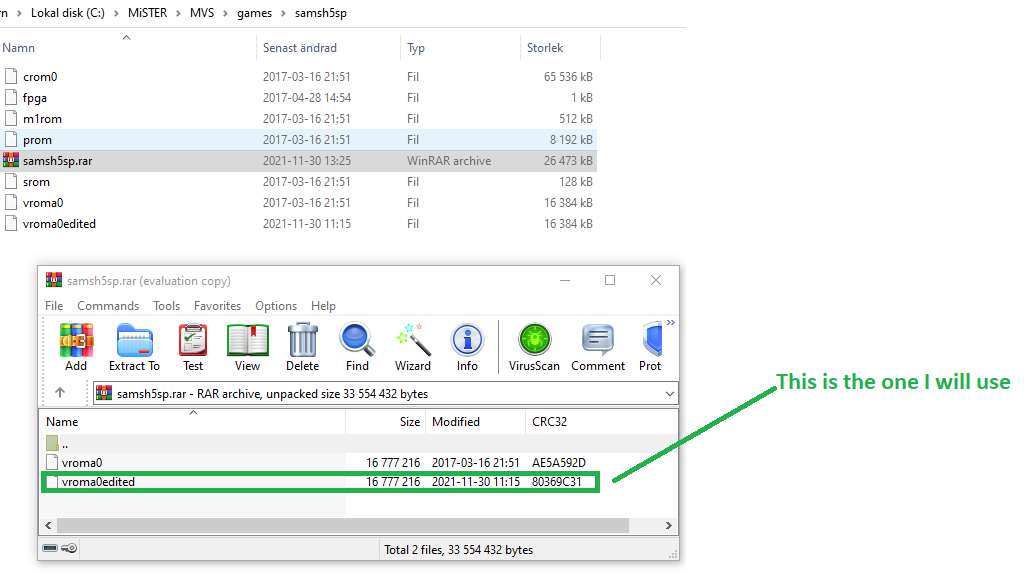
Task: Launch the Wizard wand tool
Action: click(x=413, y=347)
